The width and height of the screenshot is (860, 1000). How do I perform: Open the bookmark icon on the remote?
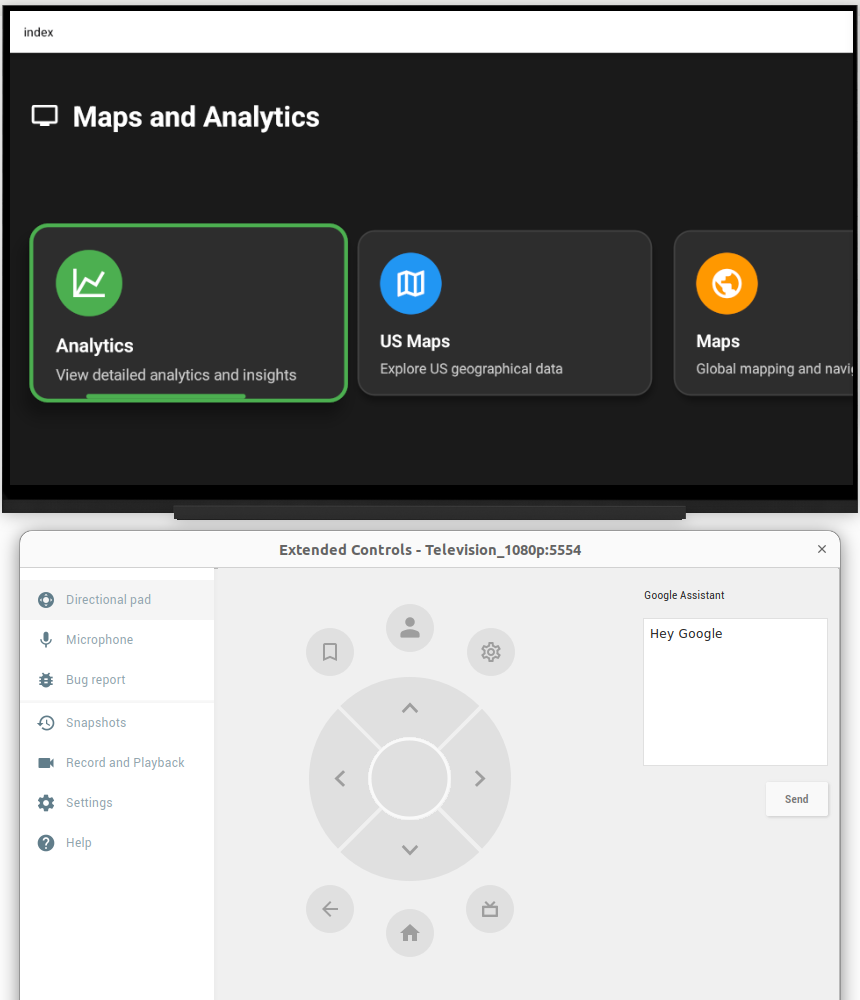tap(330, 651)
